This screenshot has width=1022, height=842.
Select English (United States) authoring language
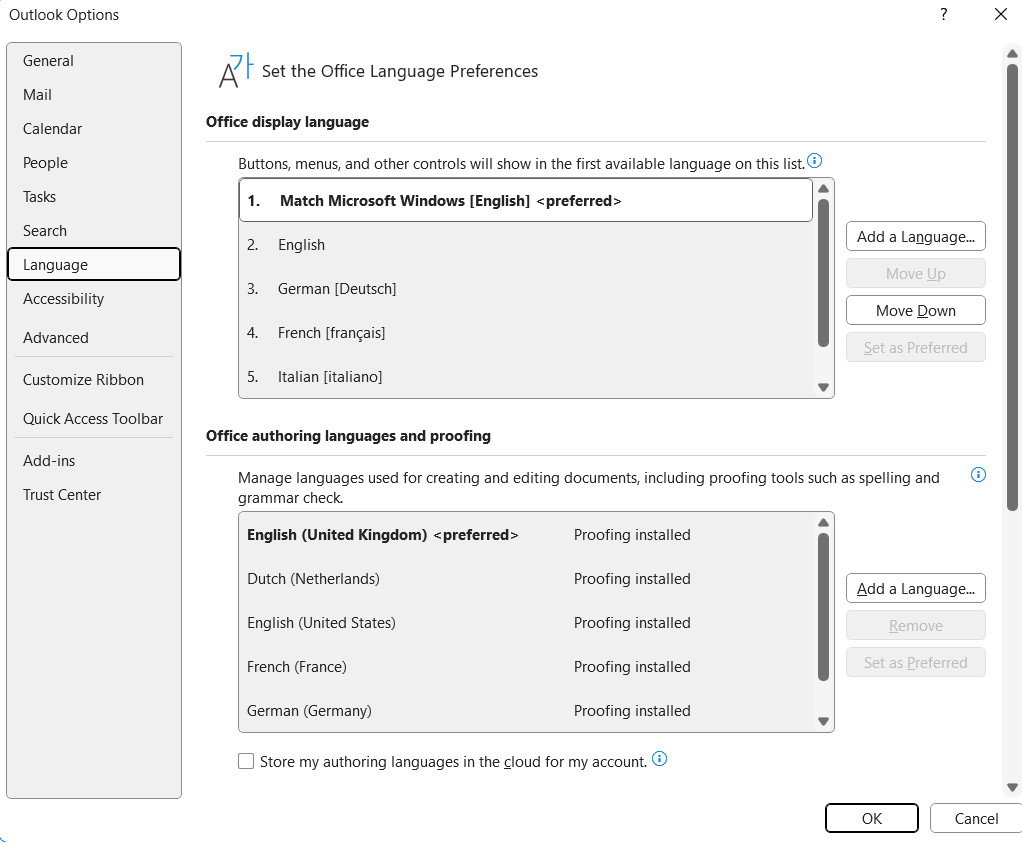tap(525, 622)
